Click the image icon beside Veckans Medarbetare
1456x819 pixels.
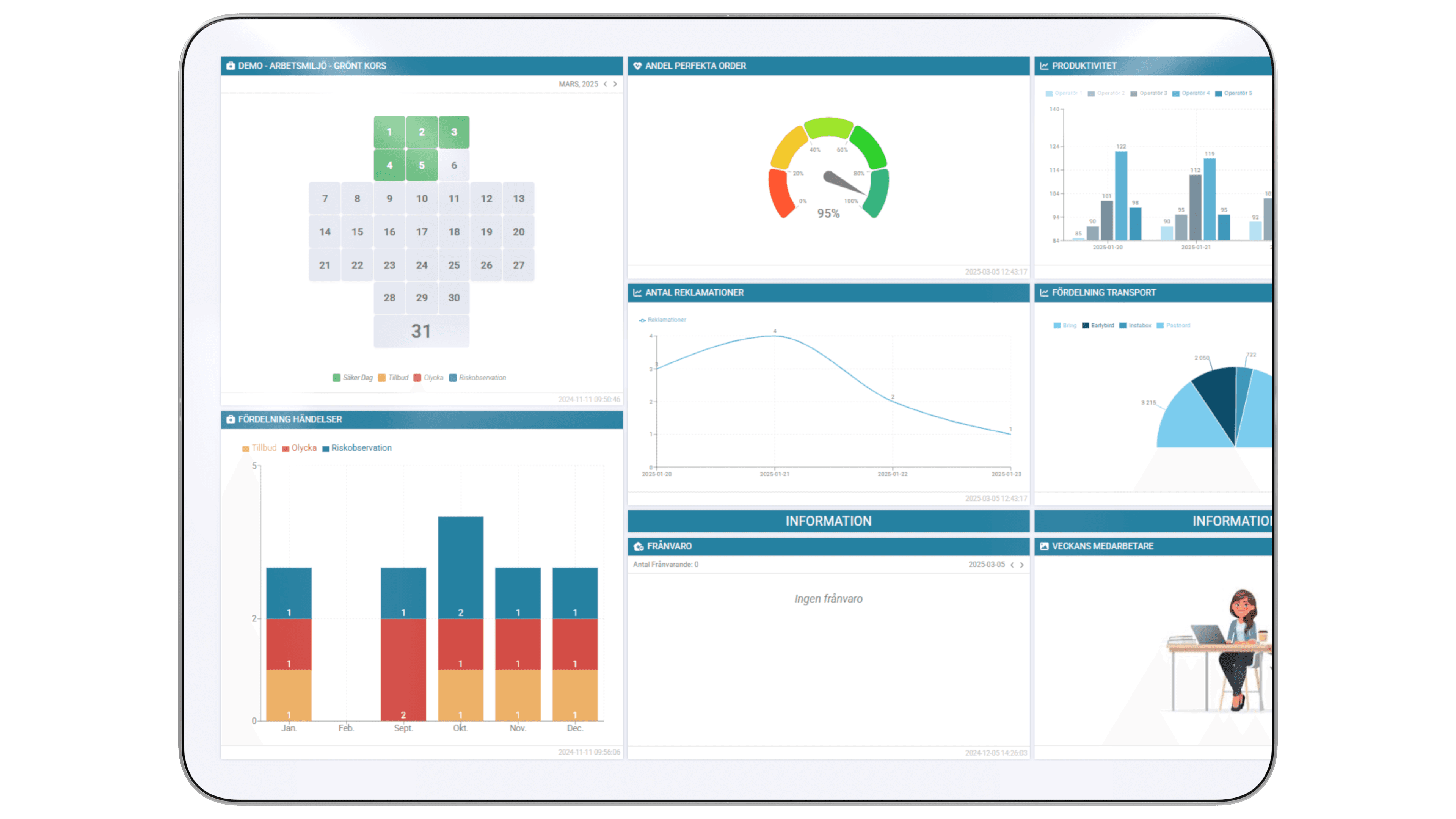(x=1044, y=546)
